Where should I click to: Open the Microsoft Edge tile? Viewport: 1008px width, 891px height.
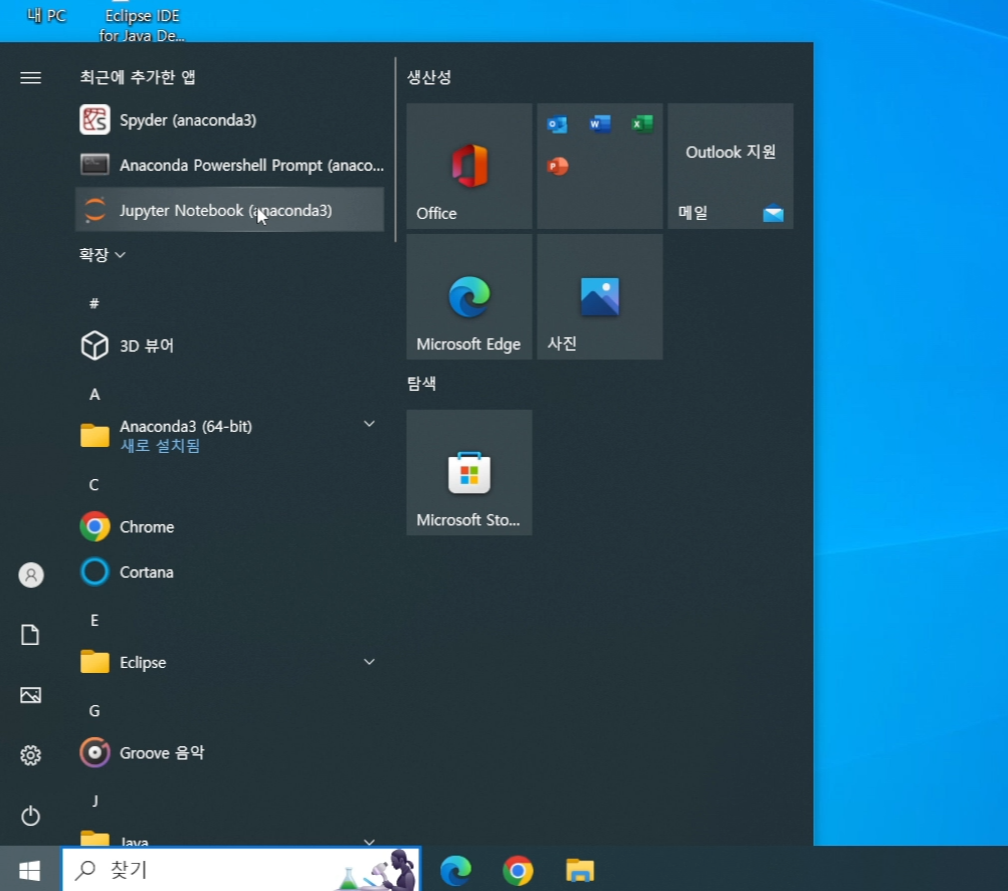(469, 296)
